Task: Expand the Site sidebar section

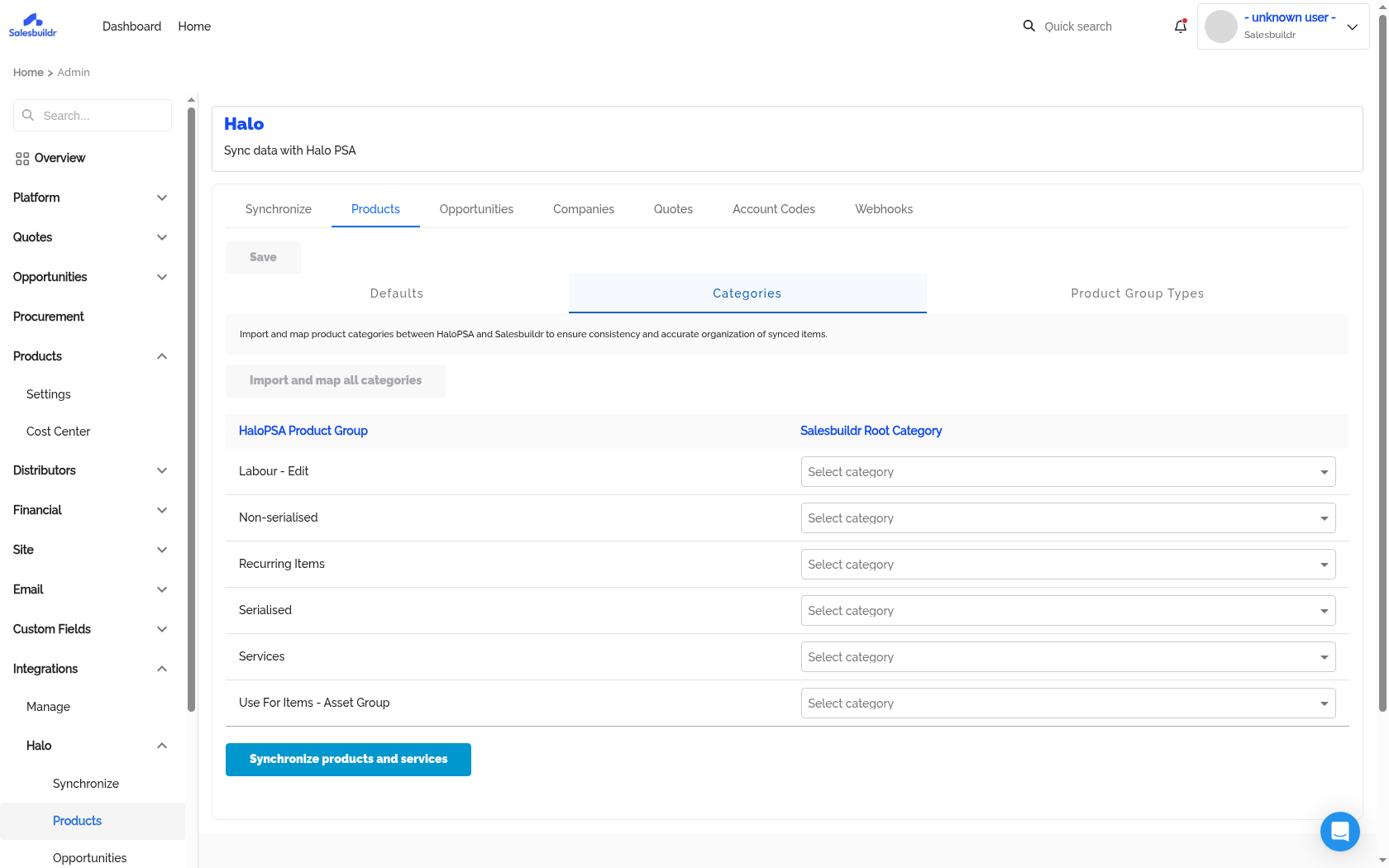Action: (x=162, y=550)
